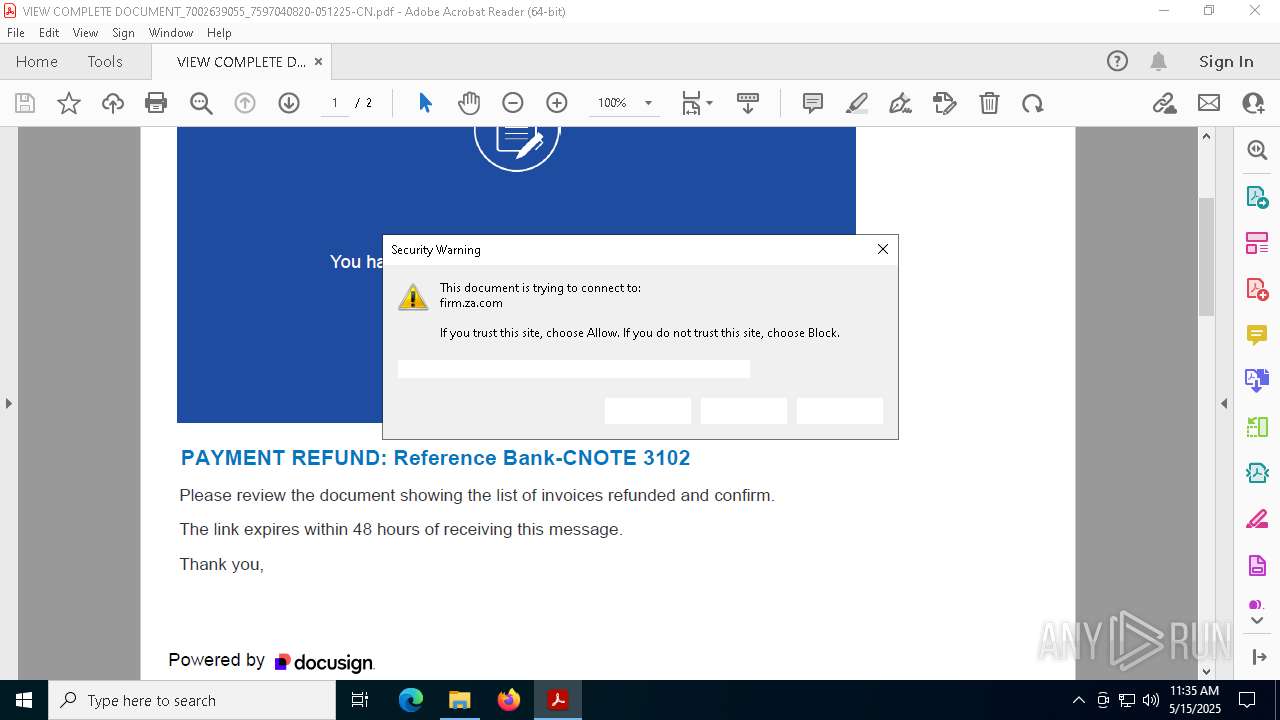1280x720 pixels.
Task: Zoom out with the minus icon
Action: click(x=513, y=103)
